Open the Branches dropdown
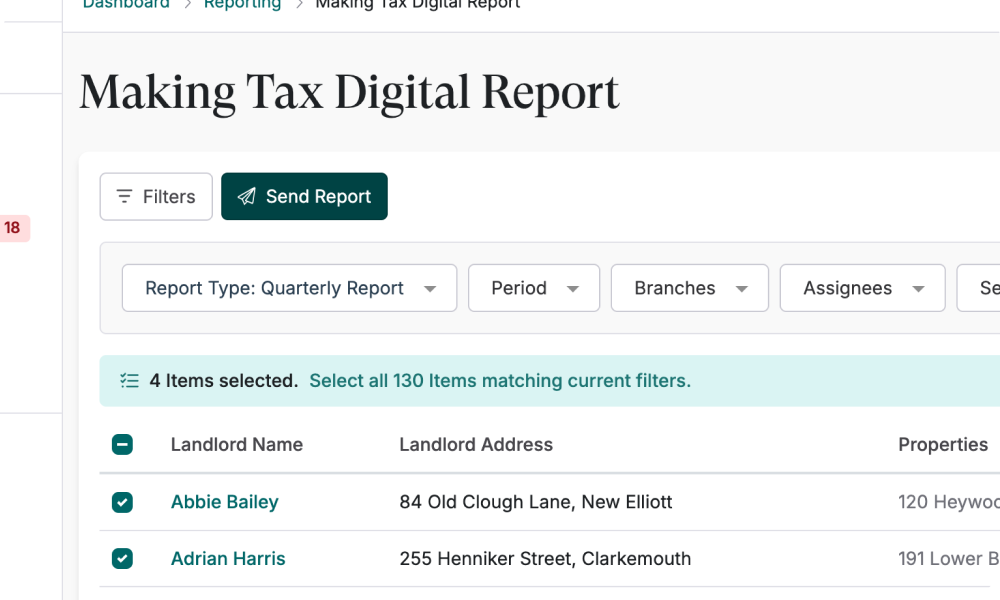1000x600 pixels. 689,288
